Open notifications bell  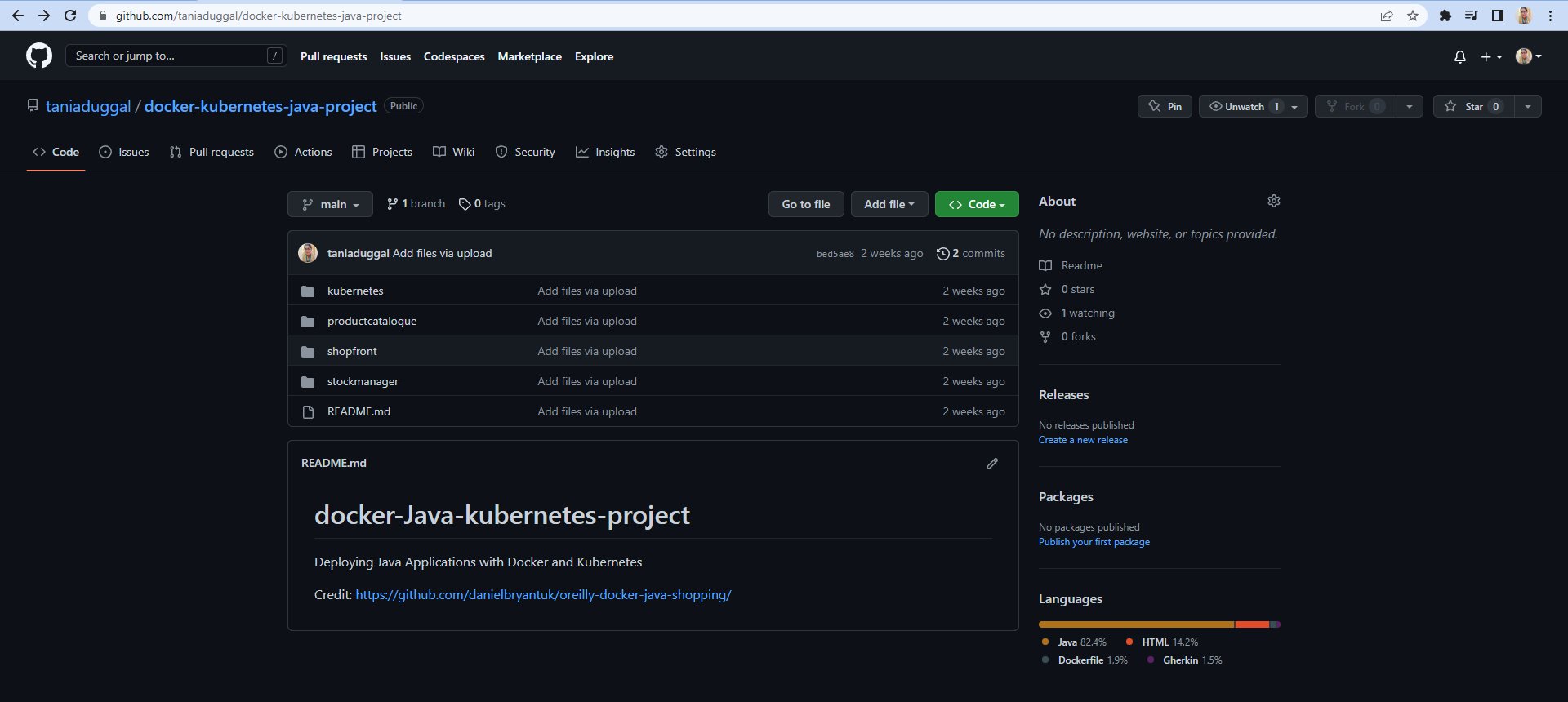point(1460,56)
